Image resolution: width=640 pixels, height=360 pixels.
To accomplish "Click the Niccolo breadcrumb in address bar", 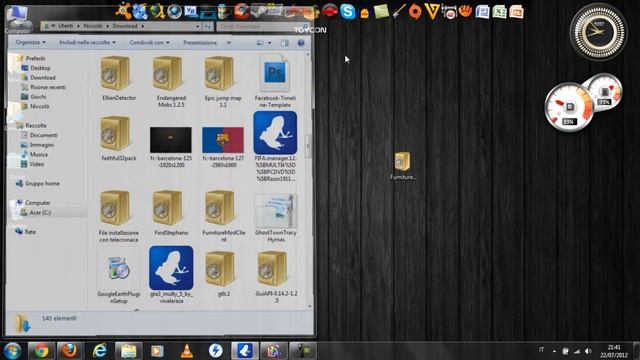I will point(93,26).
